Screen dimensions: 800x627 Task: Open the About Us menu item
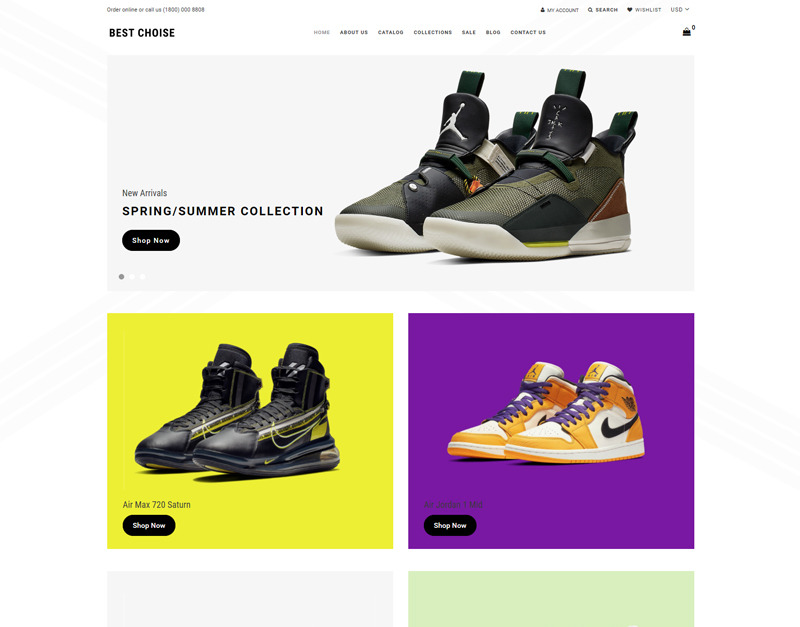click(354, 32)
